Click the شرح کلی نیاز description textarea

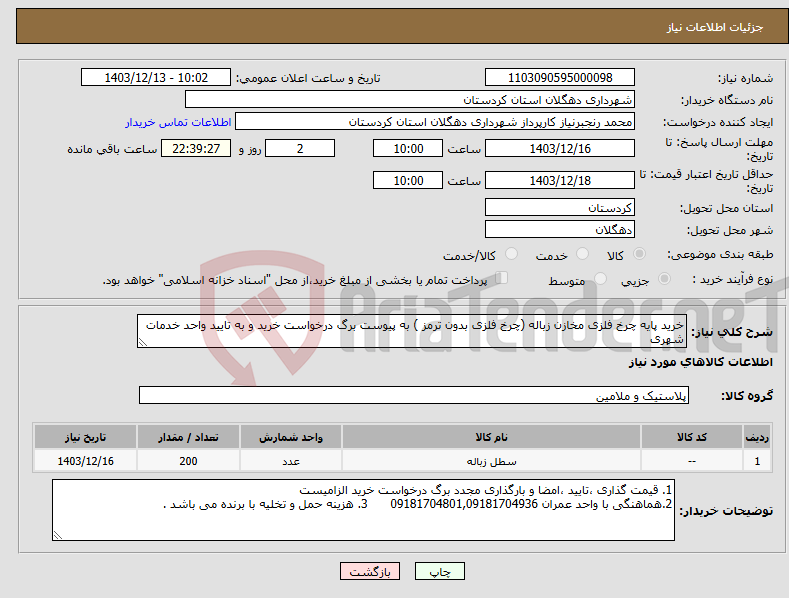click(x=412, y=331)
